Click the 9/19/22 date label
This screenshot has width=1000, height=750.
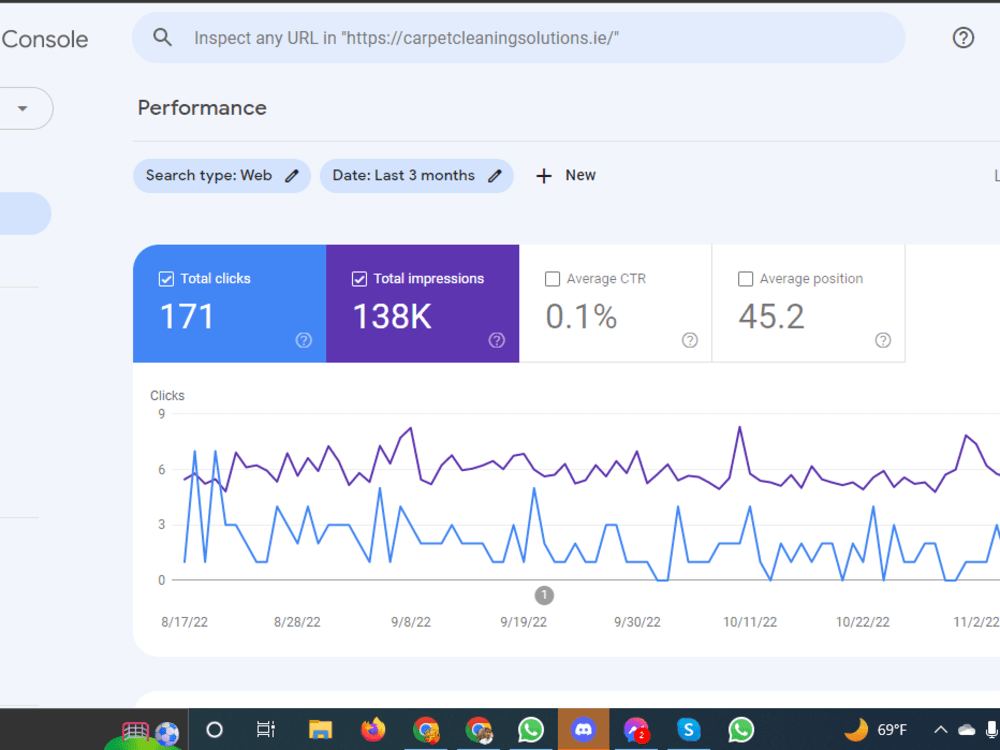point(524,622)
